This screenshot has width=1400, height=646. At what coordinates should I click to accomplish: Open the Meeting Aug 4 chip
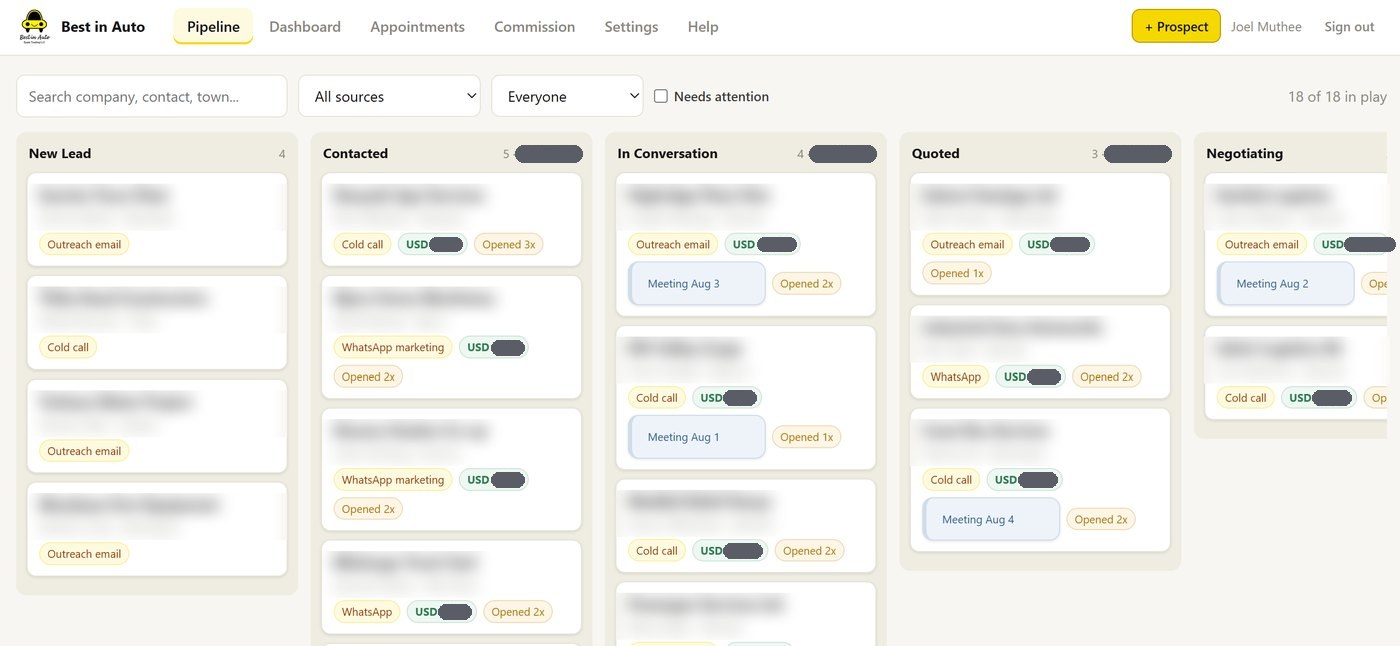tap(991, 520)
